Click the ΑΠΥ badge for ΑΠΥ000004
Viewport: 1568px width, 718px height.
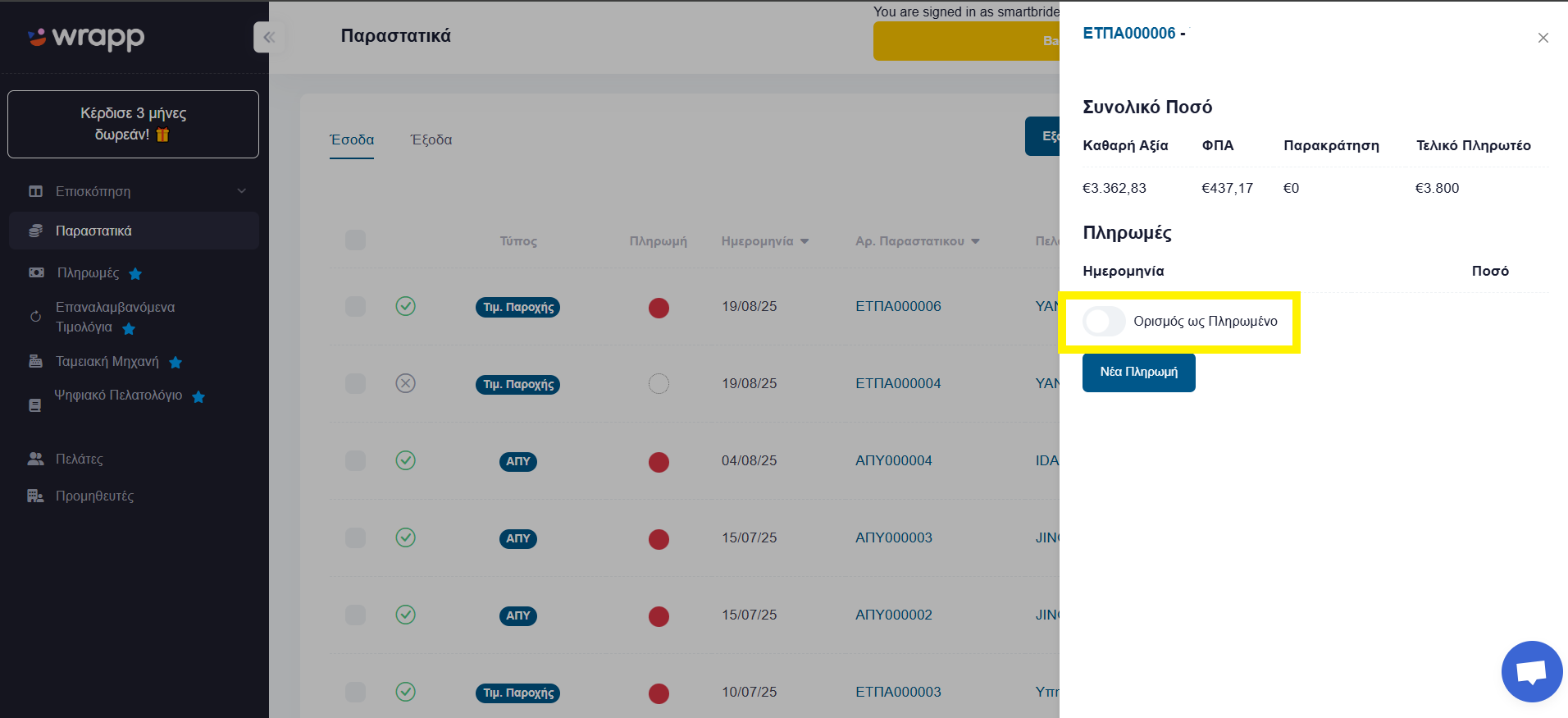[517, 461]
